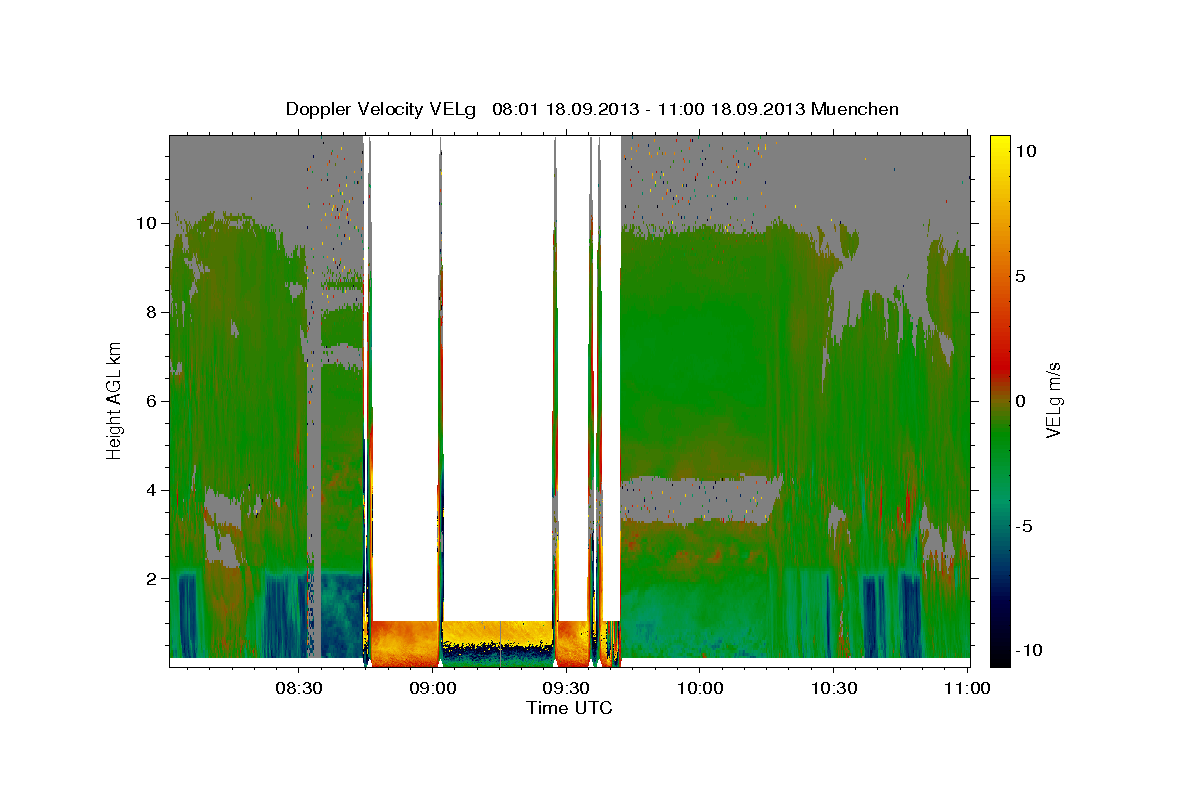Click the 10:00 time tick label
This screenshot has height=800, width=1200.
pyautogui.click(x=699, y=689)
